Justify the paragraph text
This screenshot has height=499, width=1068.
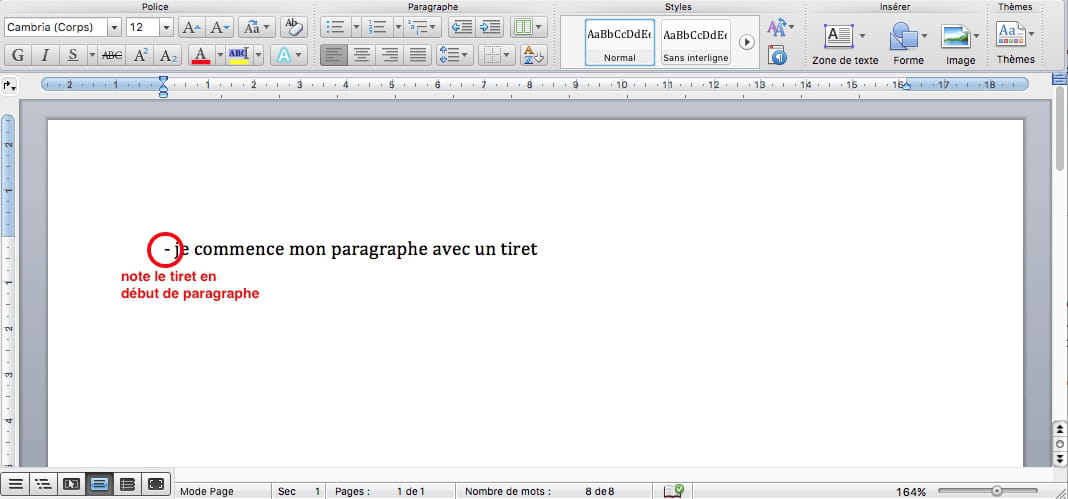click(418, 55)
